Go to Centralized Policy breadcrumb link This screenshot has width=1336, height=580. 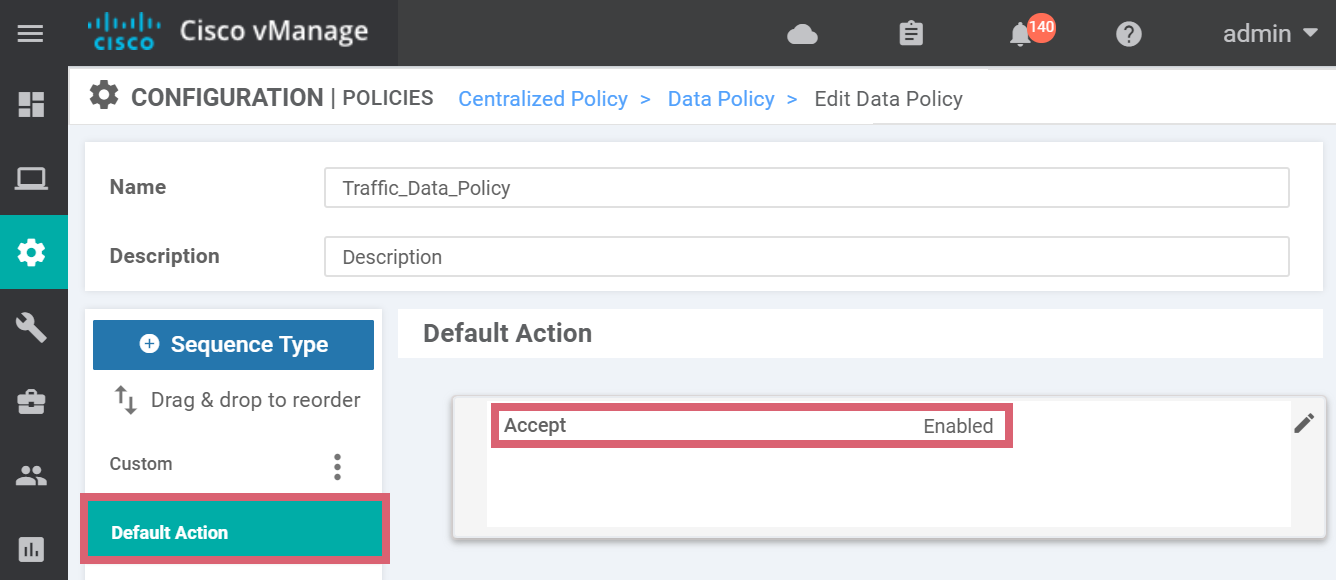click(x=543, y=99)
